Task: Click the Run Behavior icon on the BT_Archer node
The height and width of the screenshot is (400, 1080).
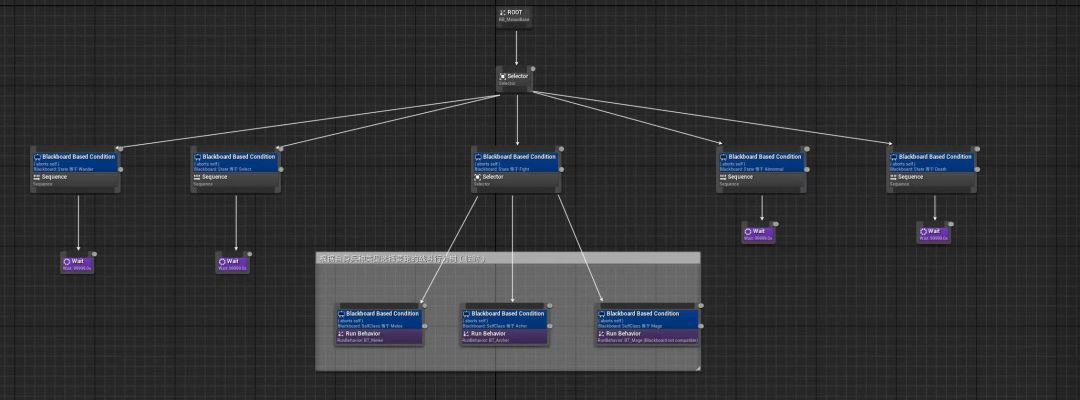Action: tap(466, 334)
